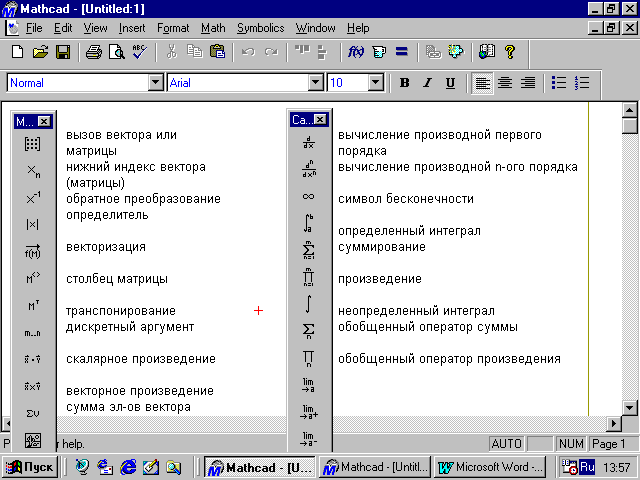The height and width of the screenshot is (480, 640).
Task: Click the vertical scrollbar up arrow
Action: tap(629, 110)
